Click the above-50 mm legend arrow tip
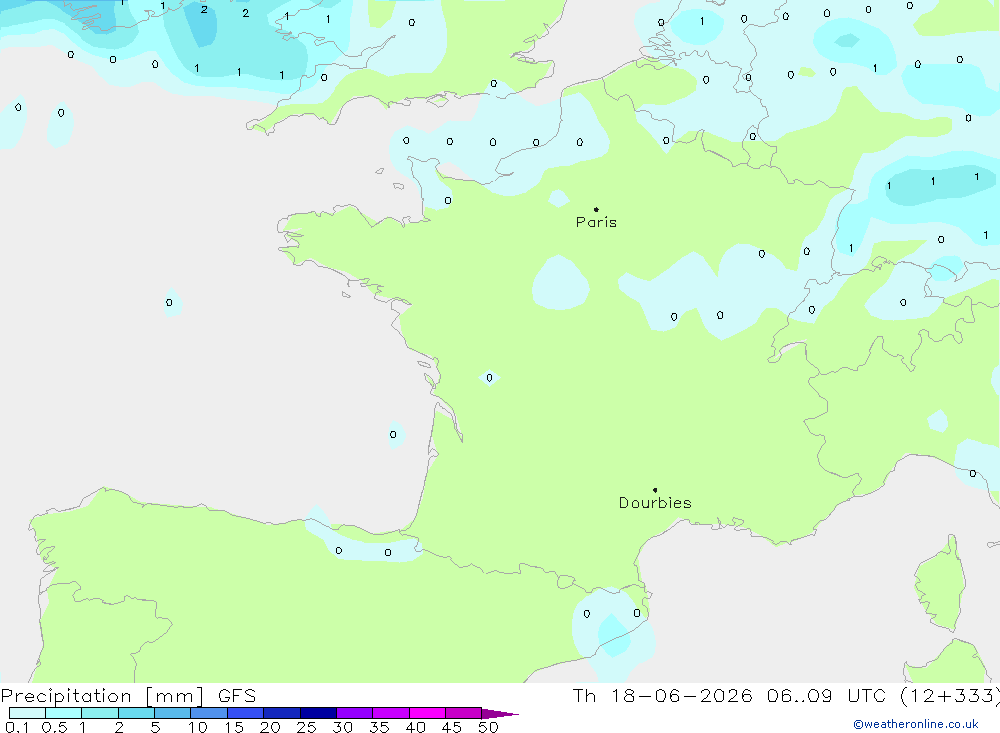Image resolution: width=1000 pixels, height=733 pixels. tap(499, 713)
